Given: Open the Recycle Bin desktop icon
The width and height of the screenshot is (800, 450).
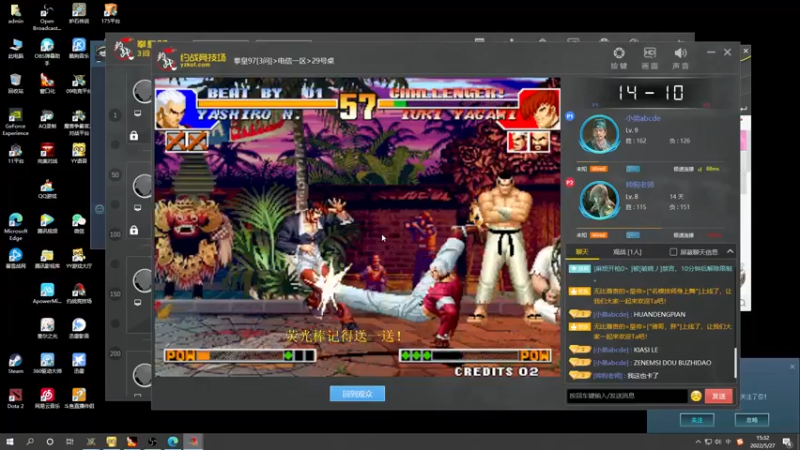Looking at the screenshot, I should 15,83.
